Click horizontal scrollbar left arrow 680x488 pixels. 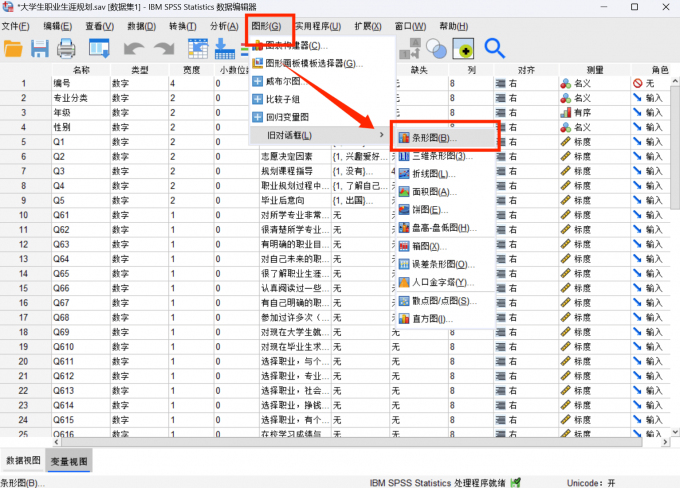pyautogui.click(x=56, y=442)
